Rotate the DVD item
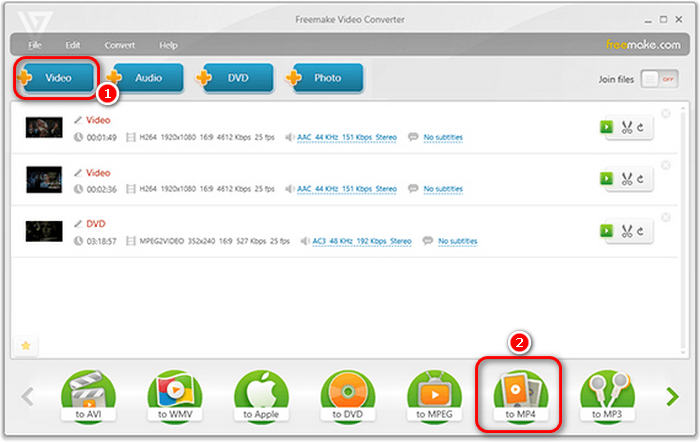The width and height of the screenshot is (700, 442). [641, 231]
